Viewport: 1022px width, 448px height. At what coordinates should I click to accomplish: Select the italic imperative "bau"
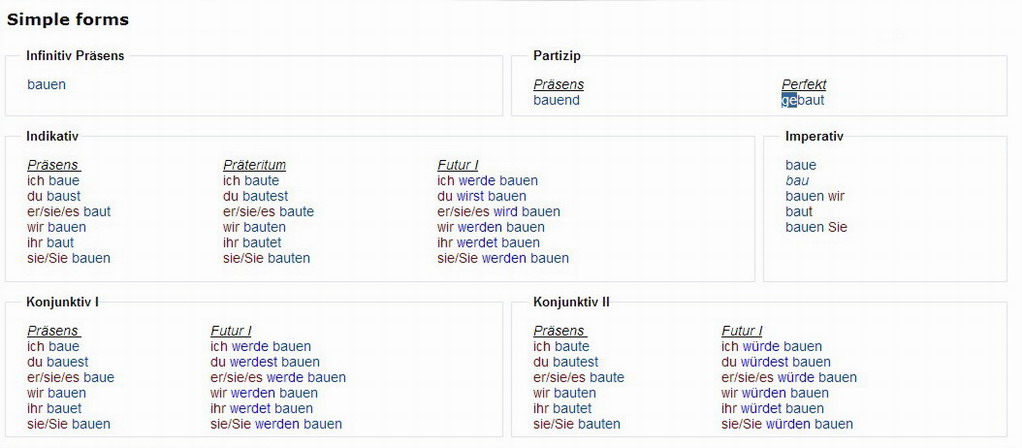(797, 181)
